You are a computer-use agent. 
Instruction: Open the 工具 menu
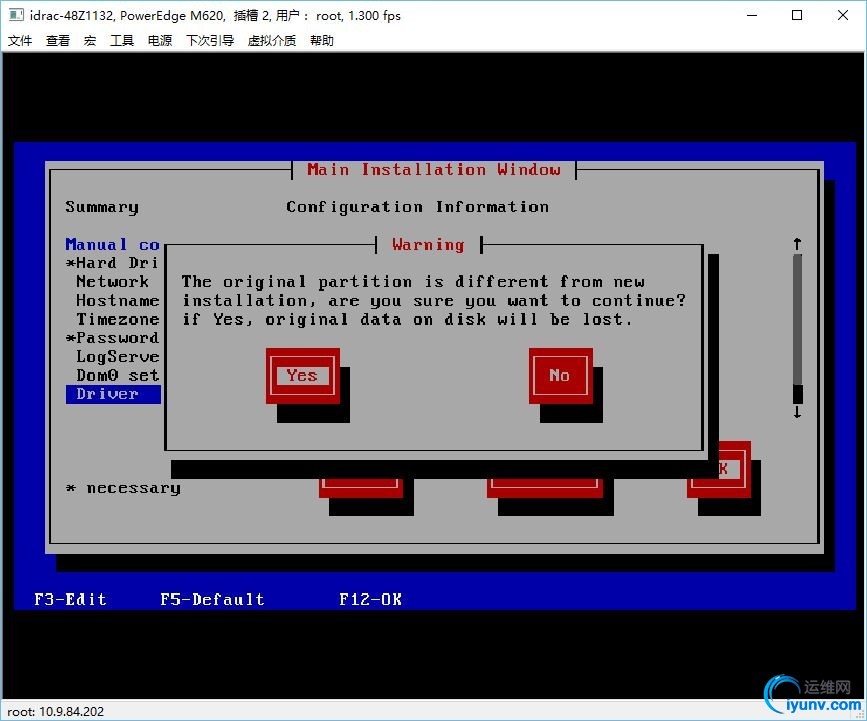[x=122, y=40]
